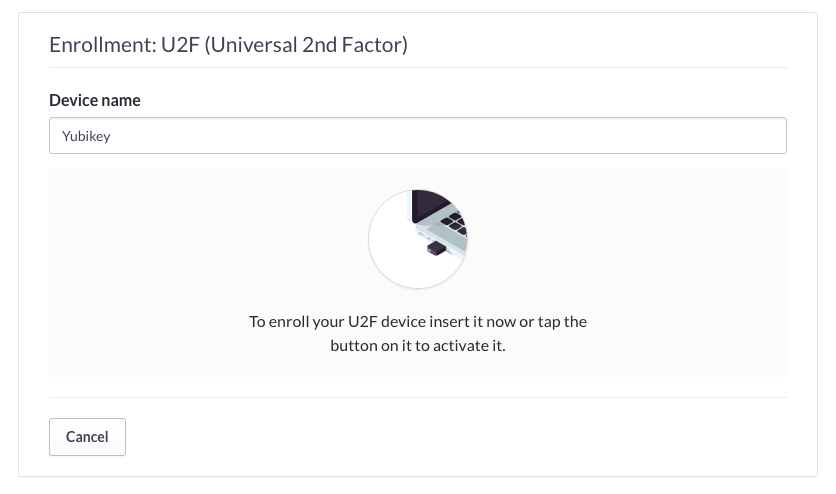The height and width of the screenshot is (494, 836).
Task: Click the blank footer area beside Cancel
Action: (x=450, y=437)
